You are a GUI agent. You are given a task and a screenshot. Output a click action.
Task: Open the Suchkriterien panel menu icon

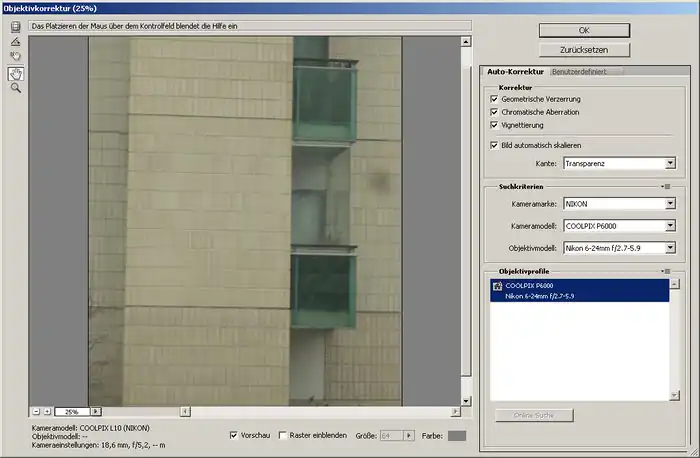tap(665, 186)
